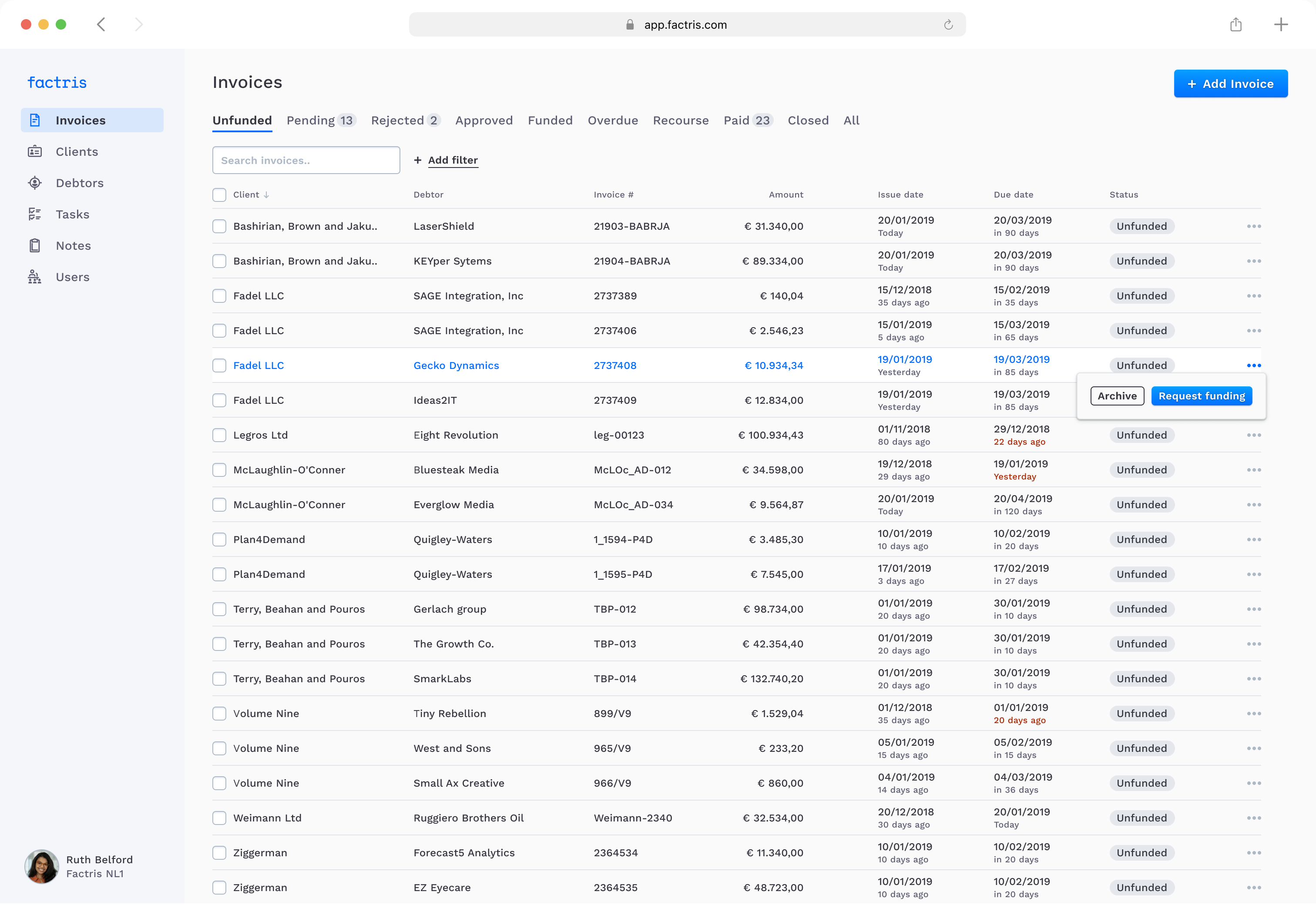The image size is (1316, 905).
Task: Switch to the Rejected tab
Action: [399, 120]
